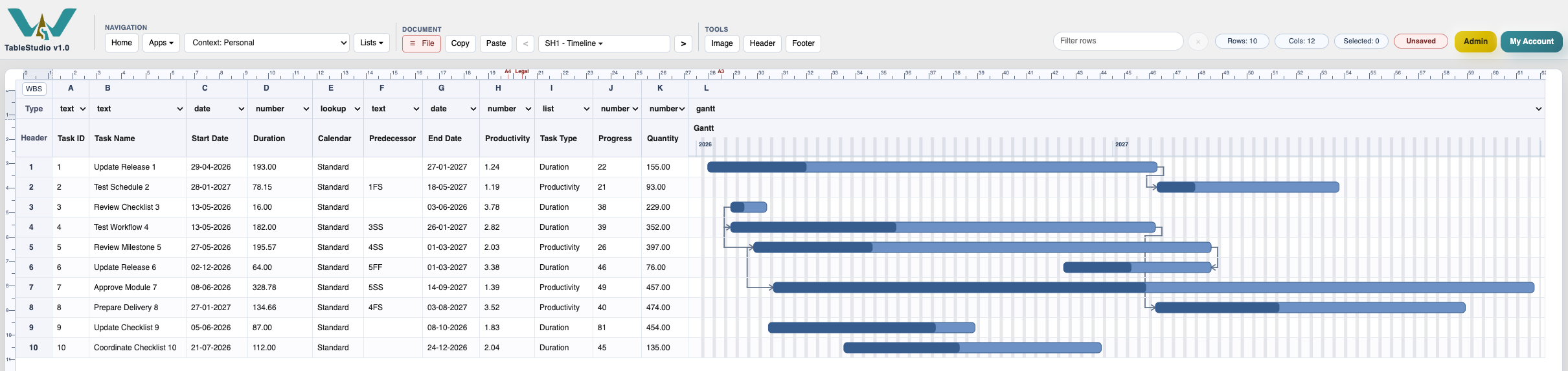This screenshot has height=371, width=1568.
Task: Click the 3.78 productivity cell
Action: pyautogui.click(x=507, y=207)
